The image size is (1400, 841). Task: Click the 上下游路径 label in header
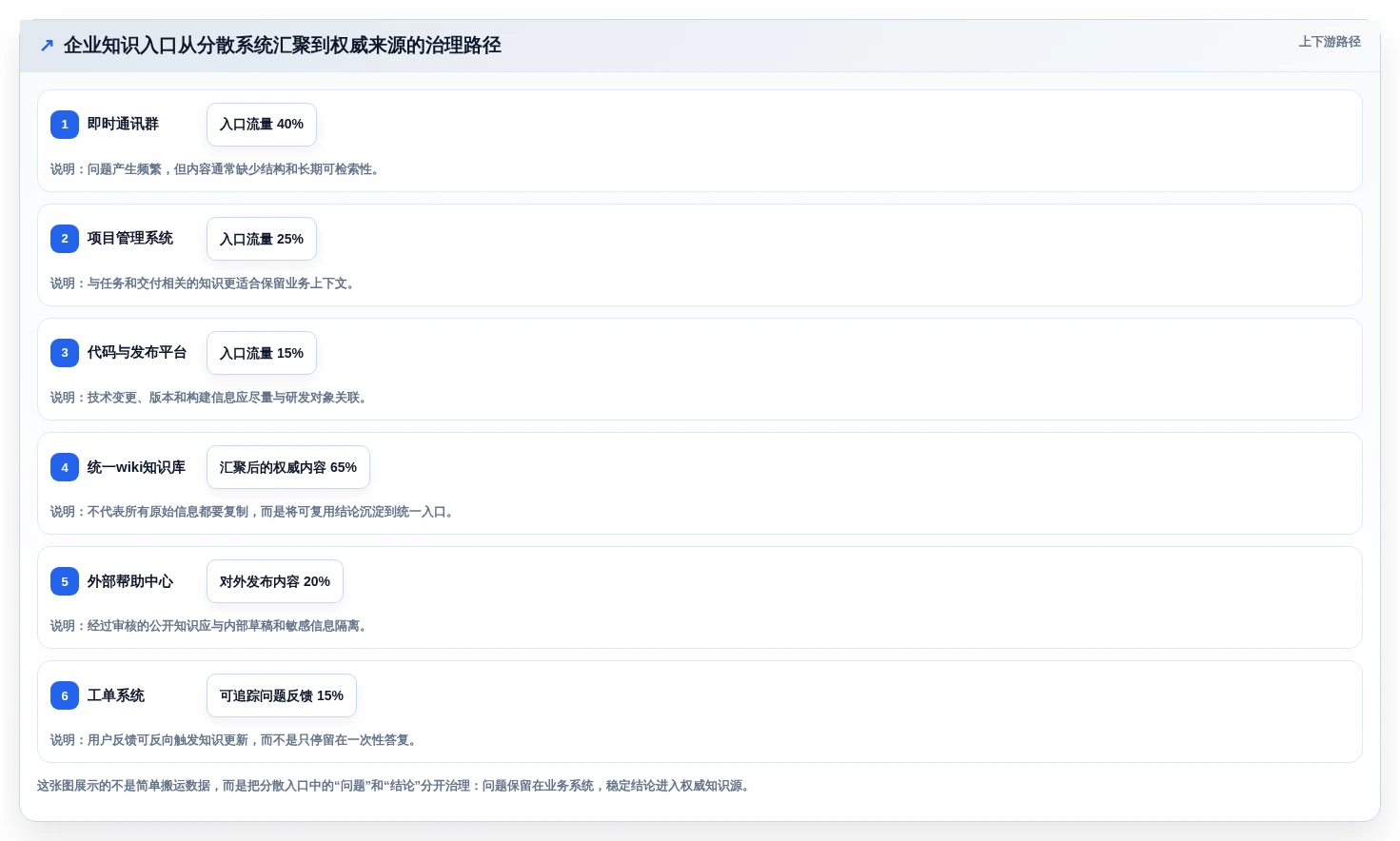tap(1329, 42)
